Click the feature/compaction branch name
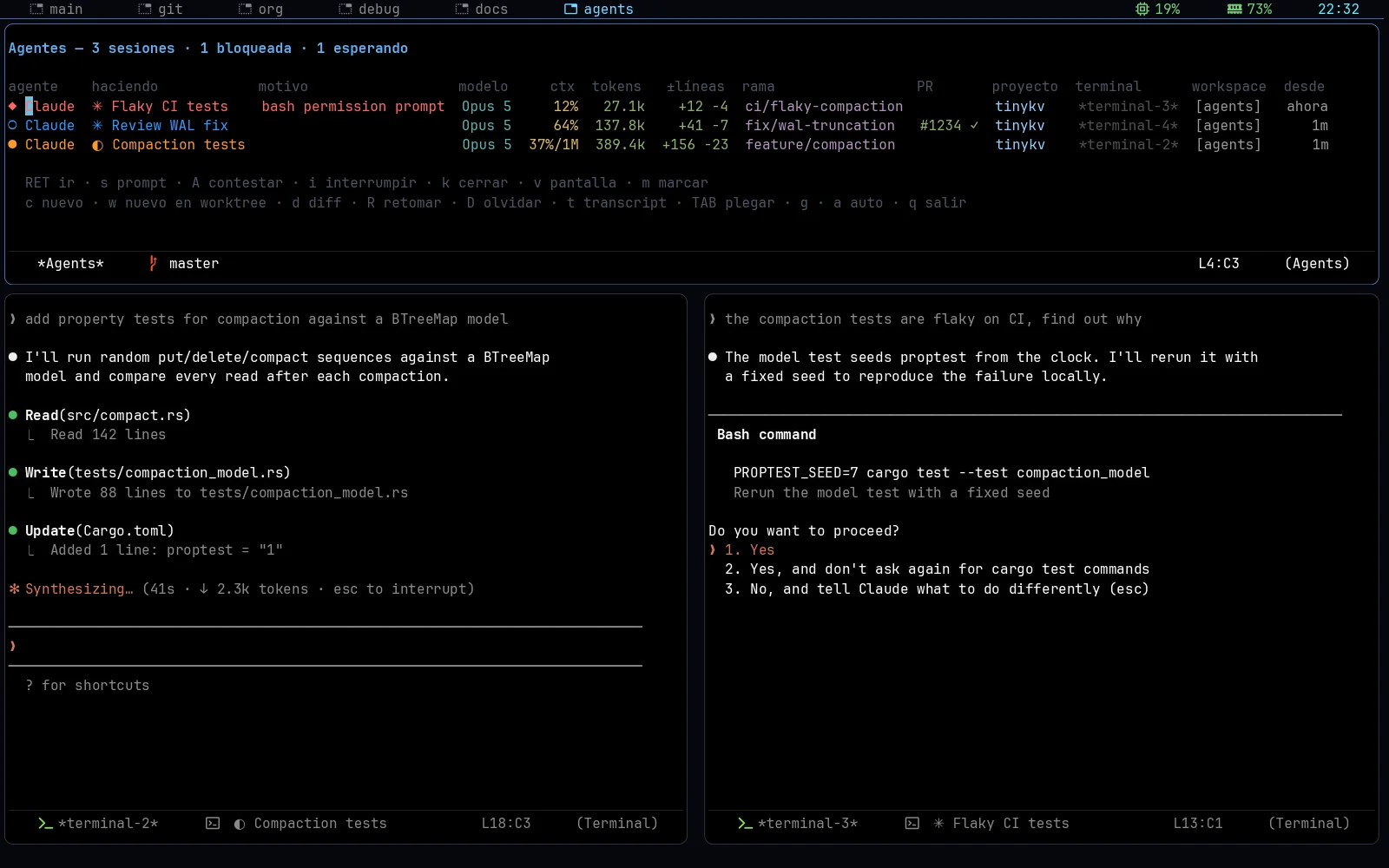Viewport: 1389px width, 868px height. click(820, 144)
